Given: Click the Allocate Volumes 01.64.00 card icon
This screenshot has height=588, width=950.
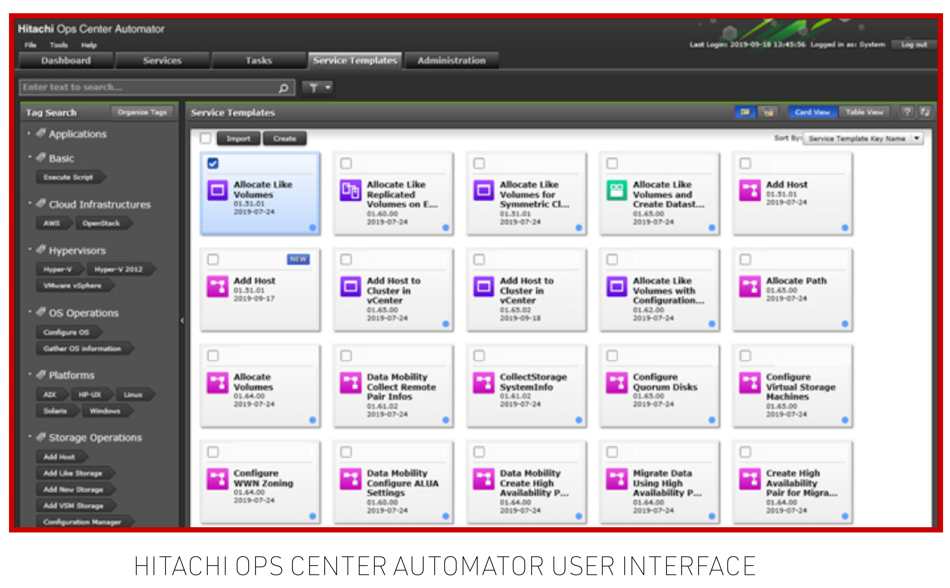Looking at the screenshot, I should (218, 383).
